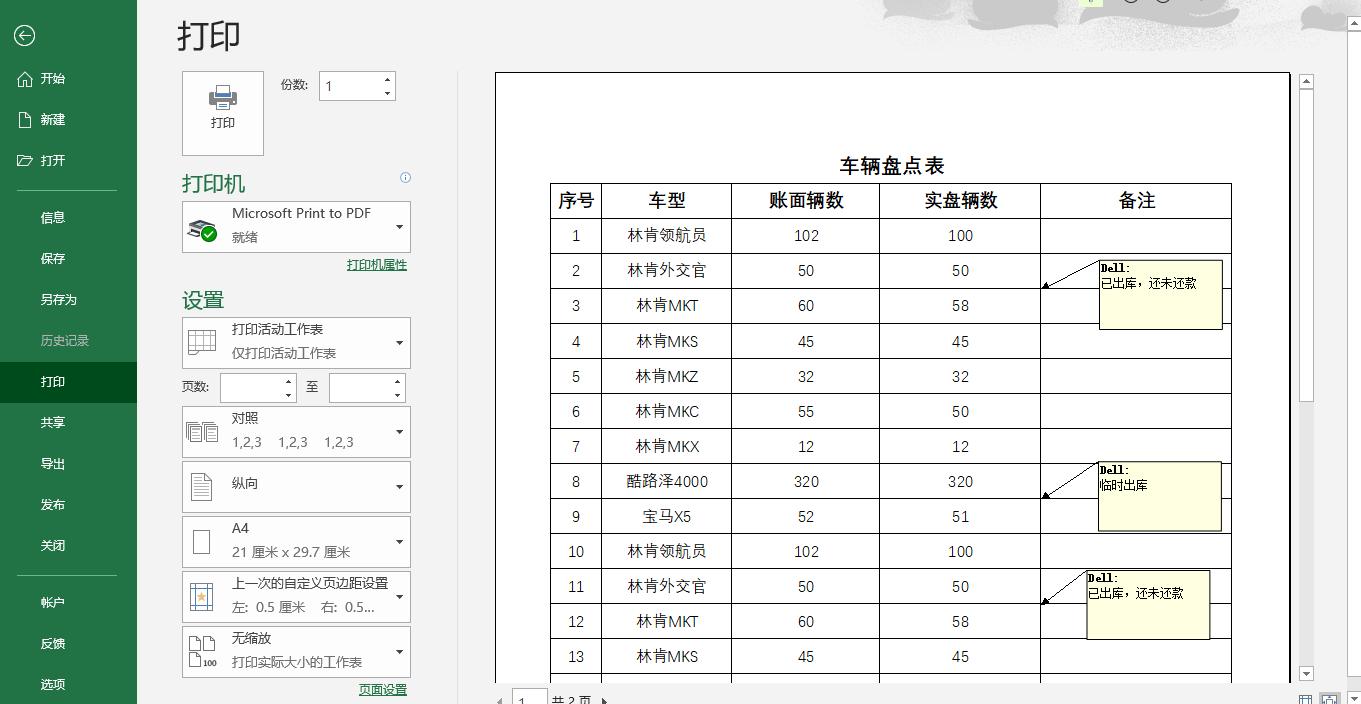Click the back arrow at top left
Image resolution: width=1361 pixels, height=704 pixels.
24,35
